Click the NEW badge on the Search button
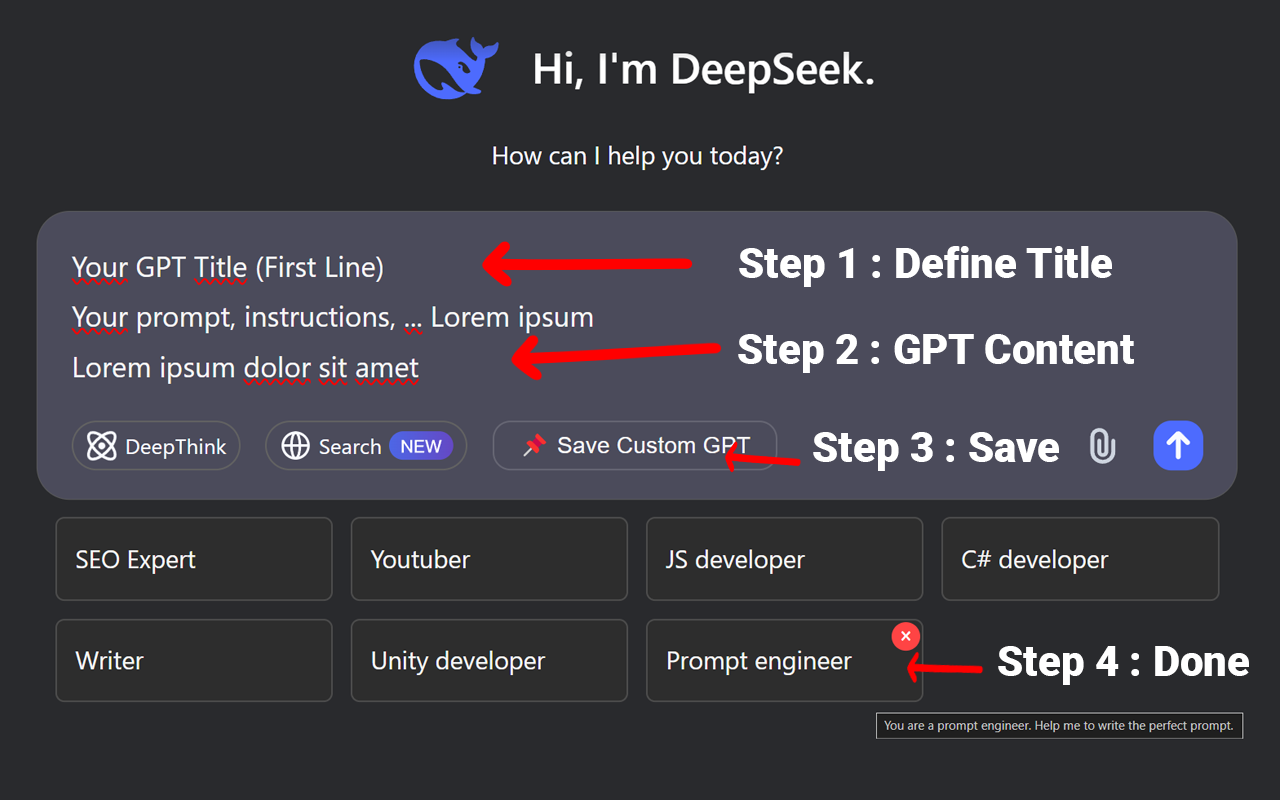Screen dimensions: 1280x800 [x=421, y=445]
